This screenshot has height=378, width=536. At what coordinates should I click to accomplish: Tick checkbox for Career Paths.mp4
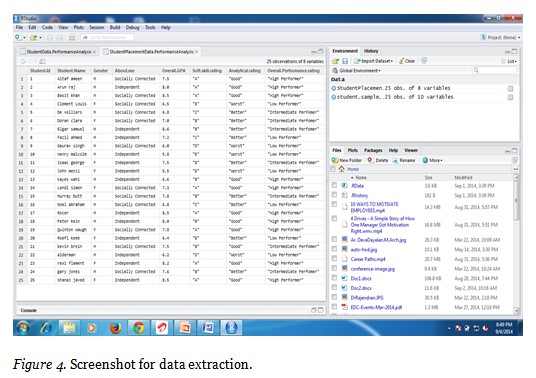[x=334, y=258]
